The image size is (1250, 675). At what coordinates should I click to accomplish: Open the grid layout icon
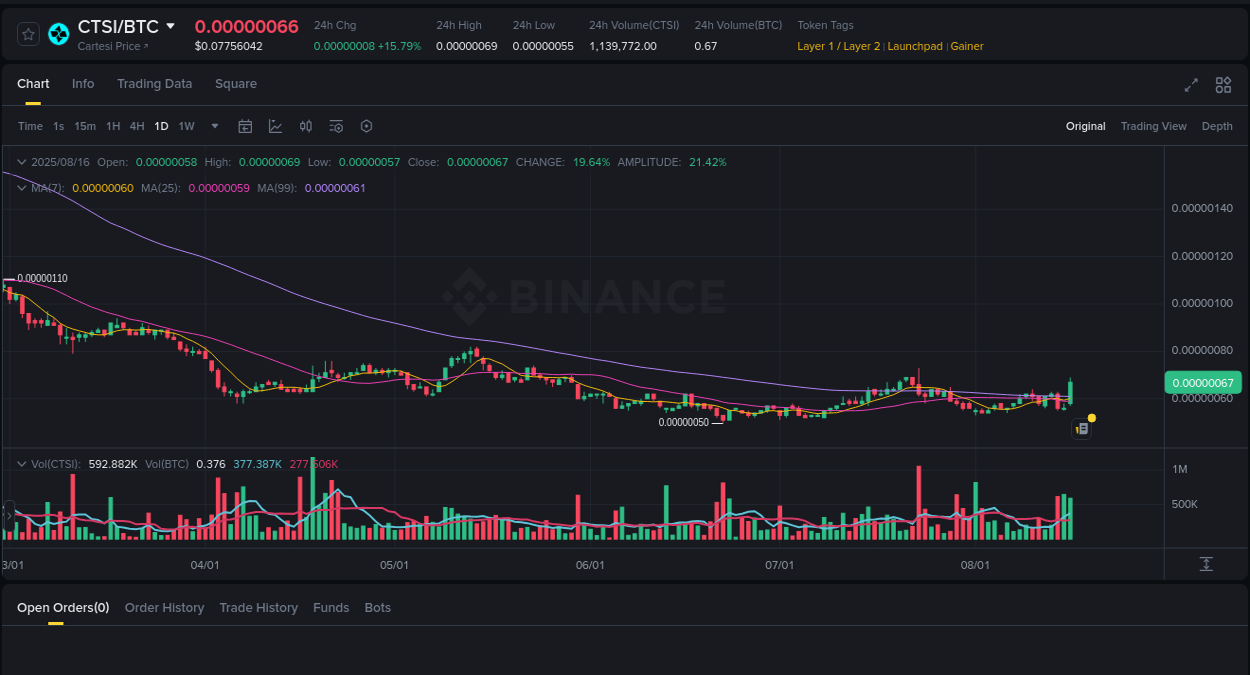(1223, 85)
